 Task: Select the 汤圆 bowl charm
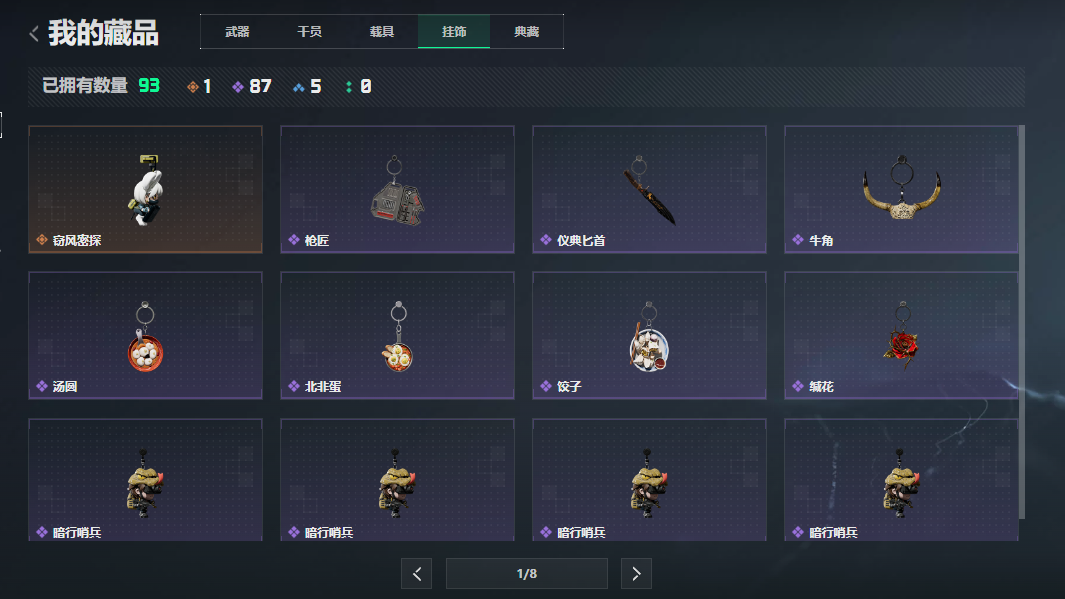145,335
